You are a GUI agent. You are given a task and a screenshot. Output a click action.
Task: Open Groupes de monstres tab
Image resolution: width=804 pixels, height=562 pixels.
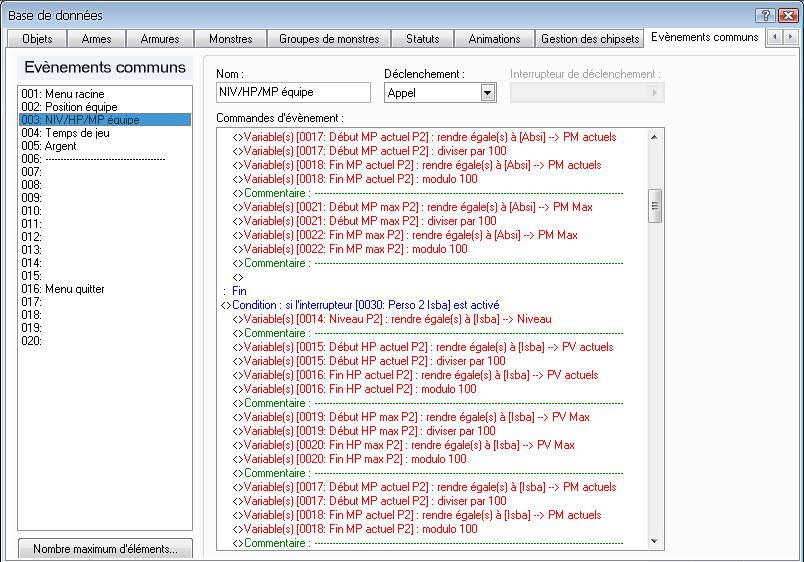pyautogui.click(x=329, y=39)
